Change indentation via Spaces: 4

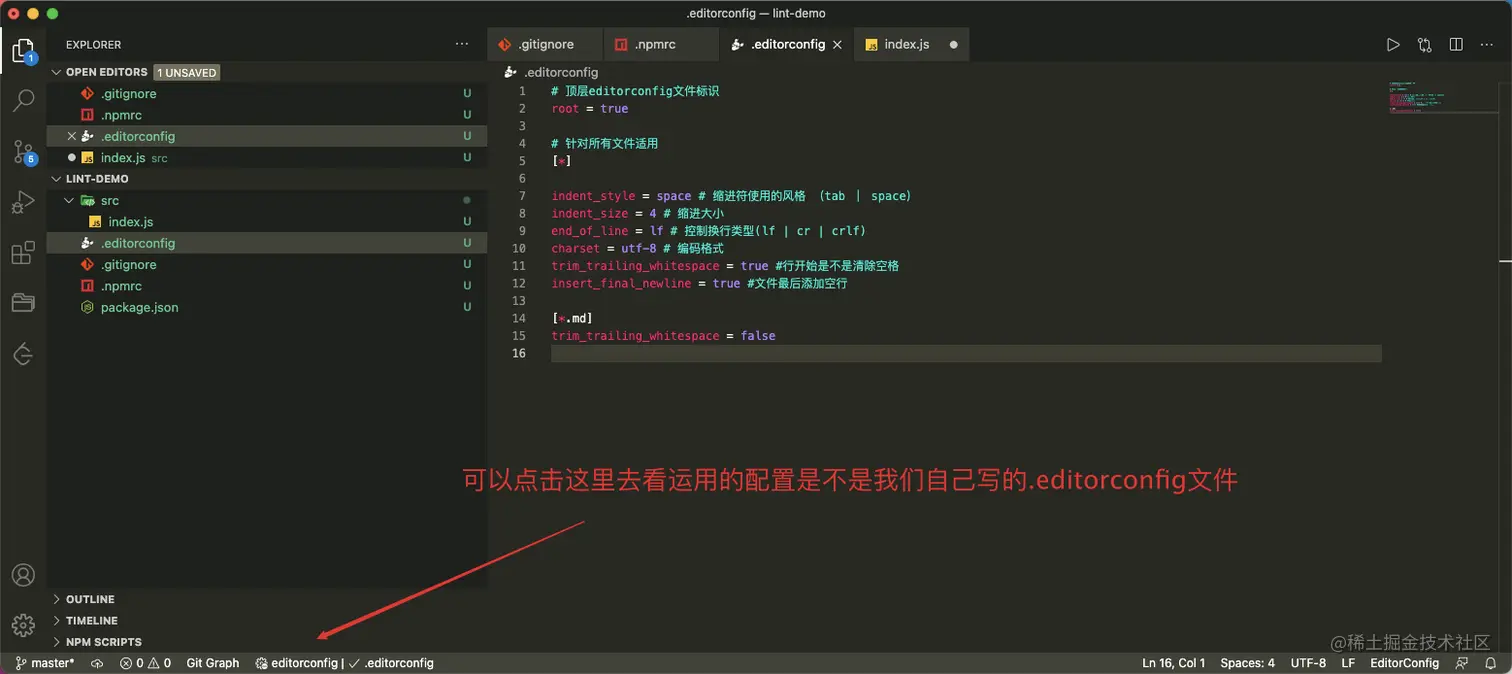pyautogui.click(x=1247, y=663)
